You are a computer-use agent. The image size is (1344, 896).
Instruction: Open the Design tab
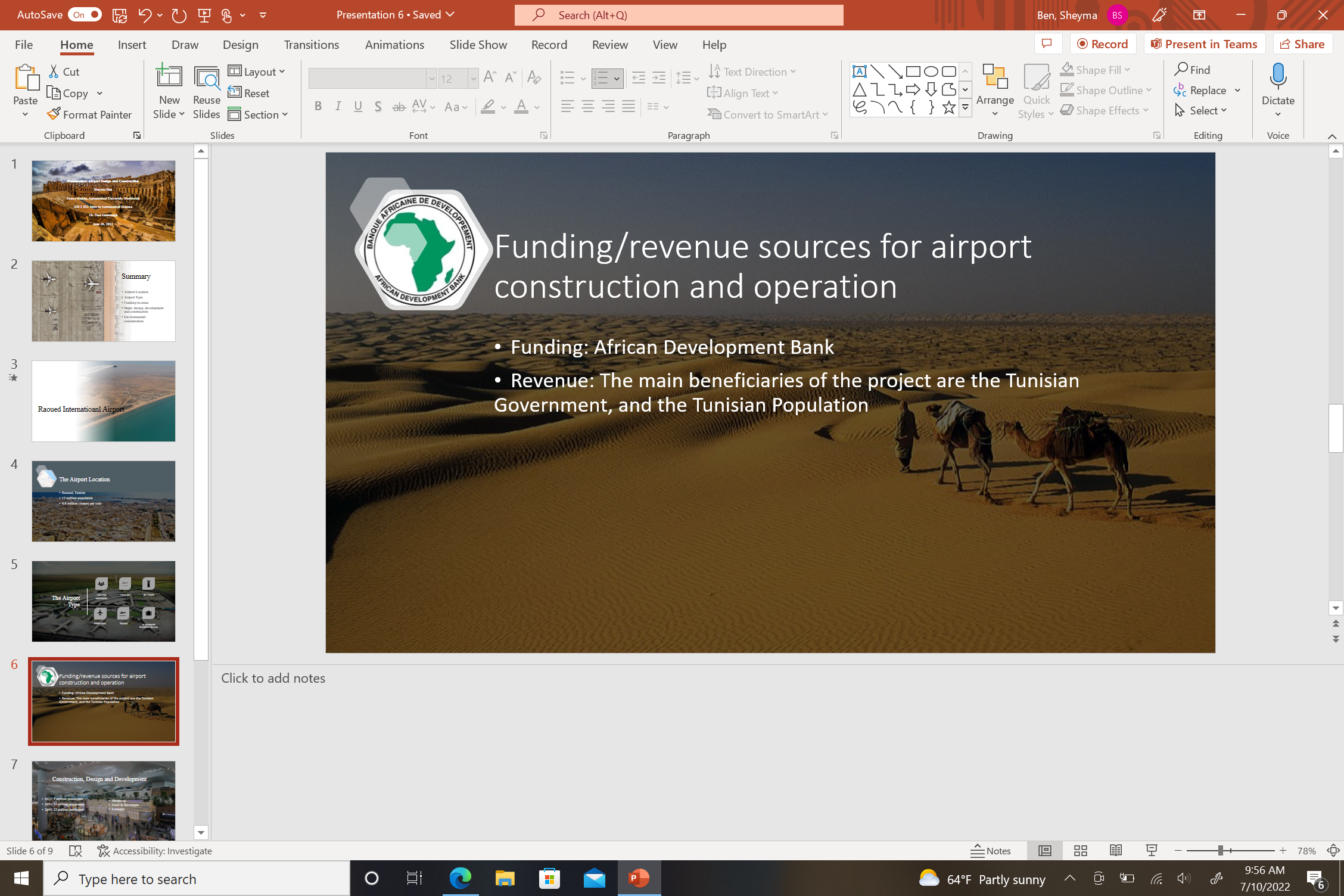(x=240, y=44)
